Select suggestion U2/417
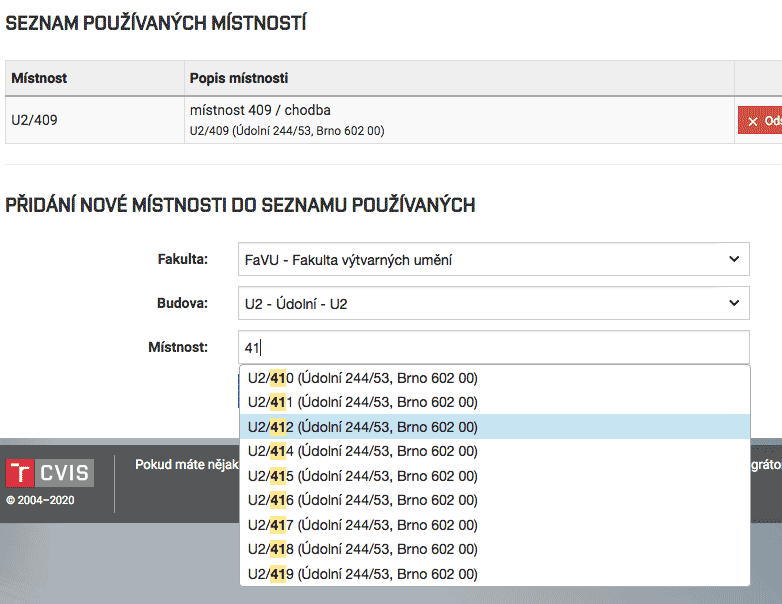 tap(495, 525)
